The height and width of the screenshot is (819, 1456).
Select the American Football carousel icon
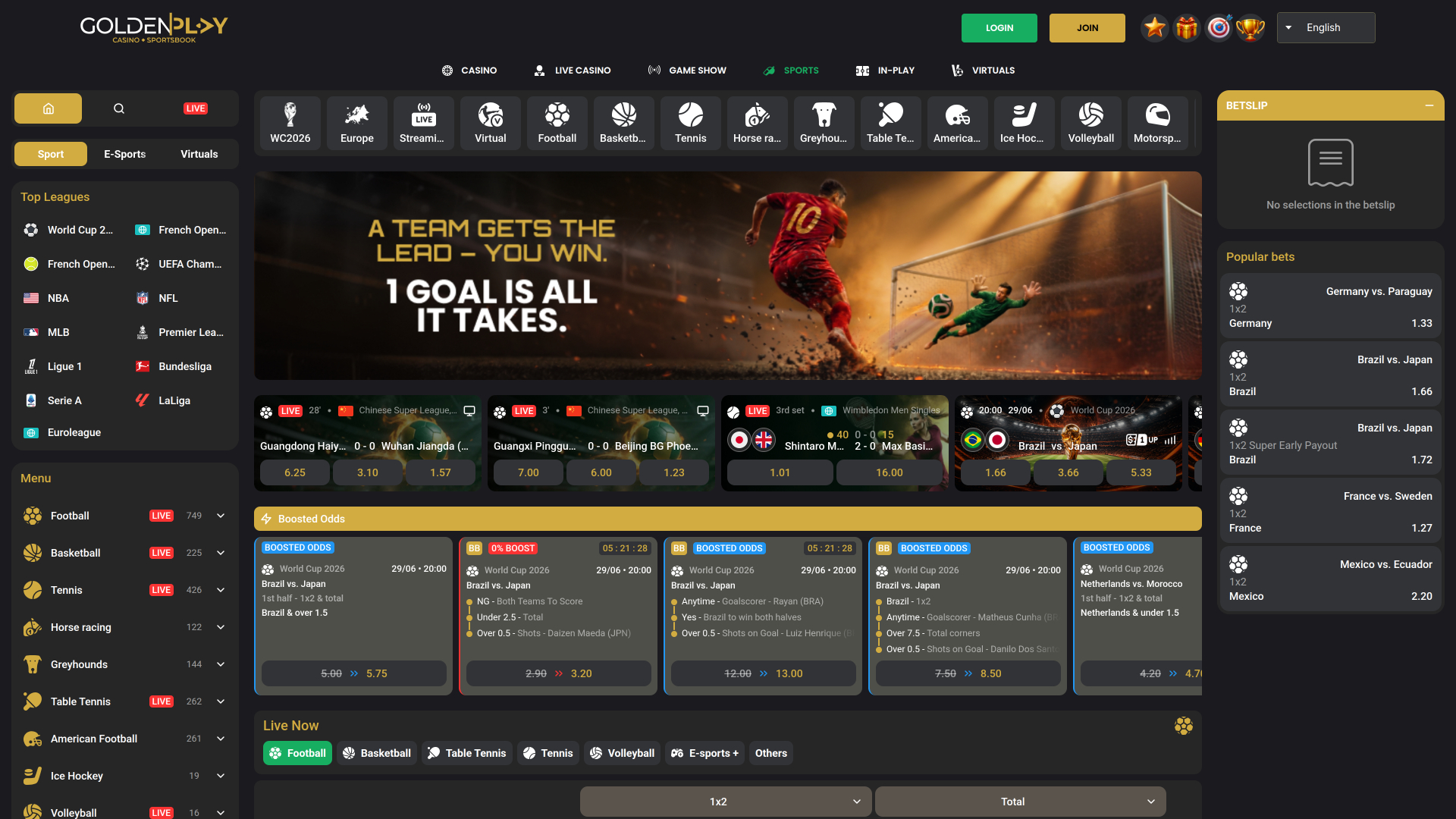[x=958, y=123]
